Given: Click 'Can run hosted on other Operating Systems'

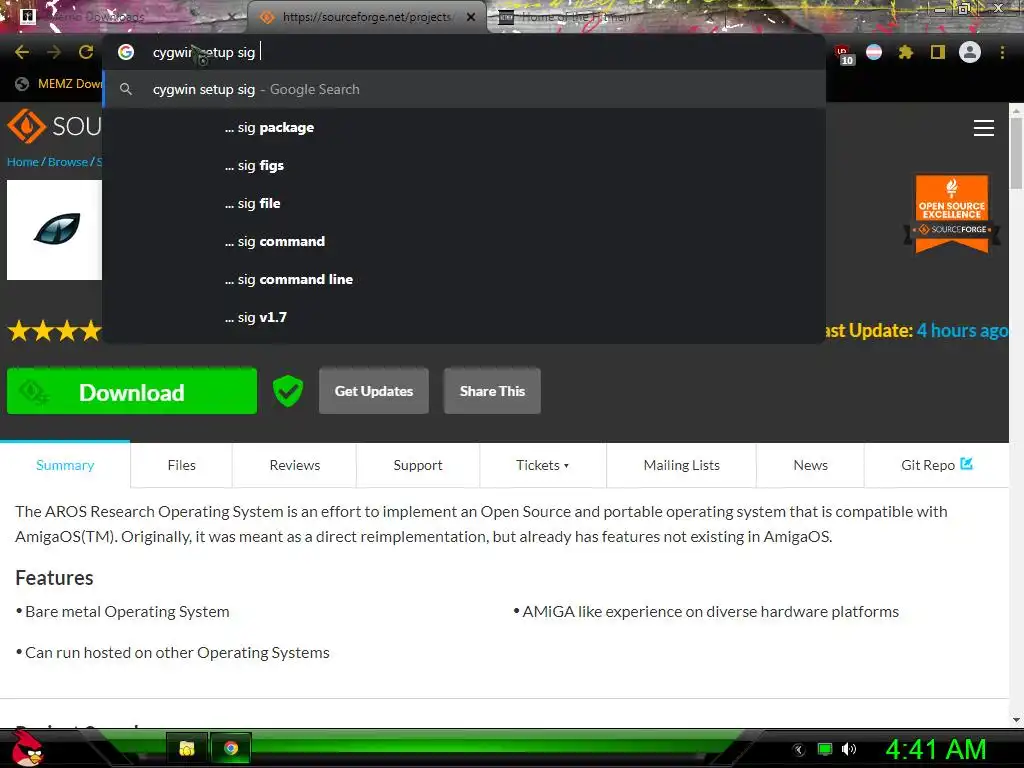Looking at the screenshot, I should (177, 653).
